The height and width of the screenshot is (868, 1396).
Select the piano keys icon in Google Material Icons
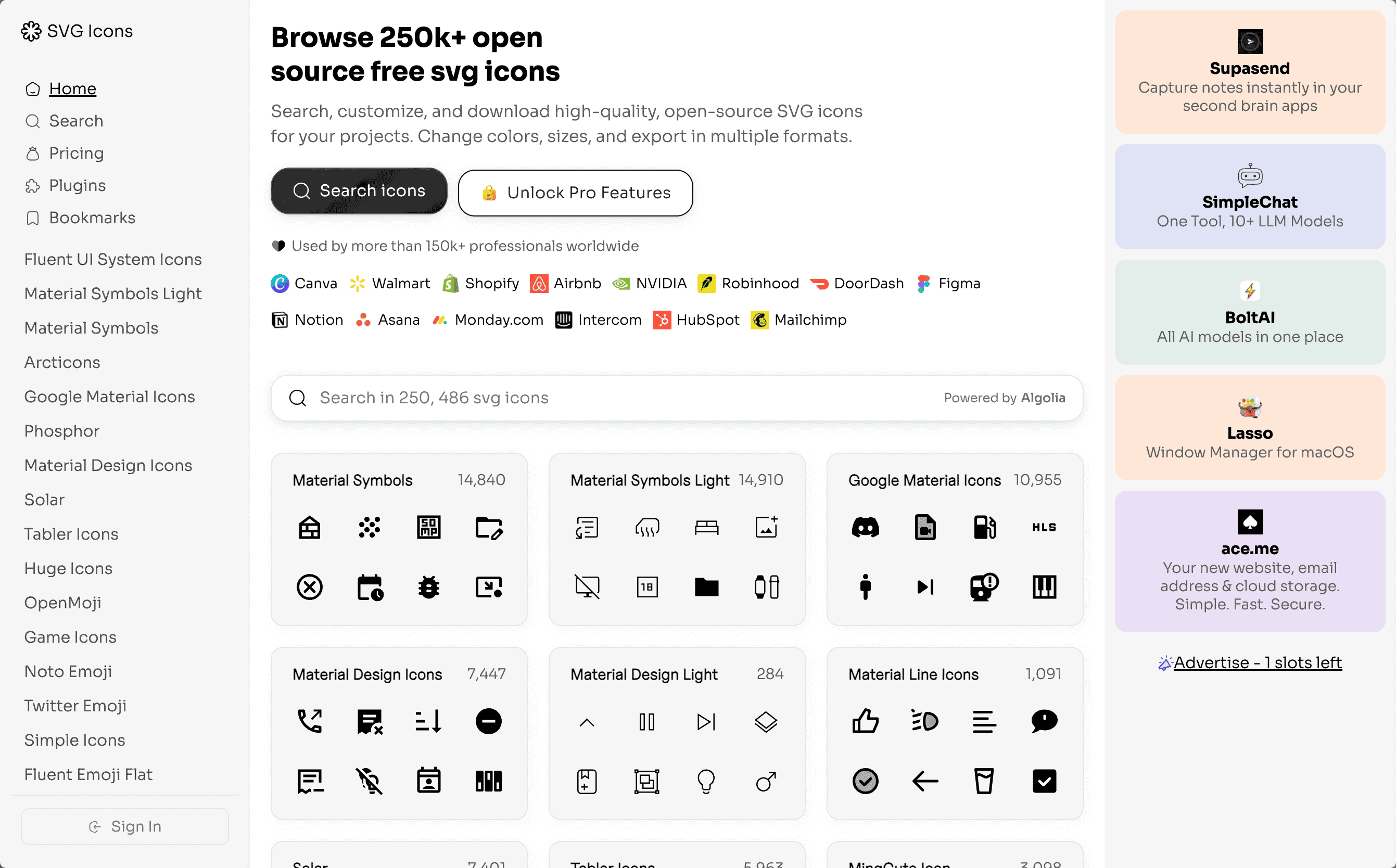[1044, 586]
